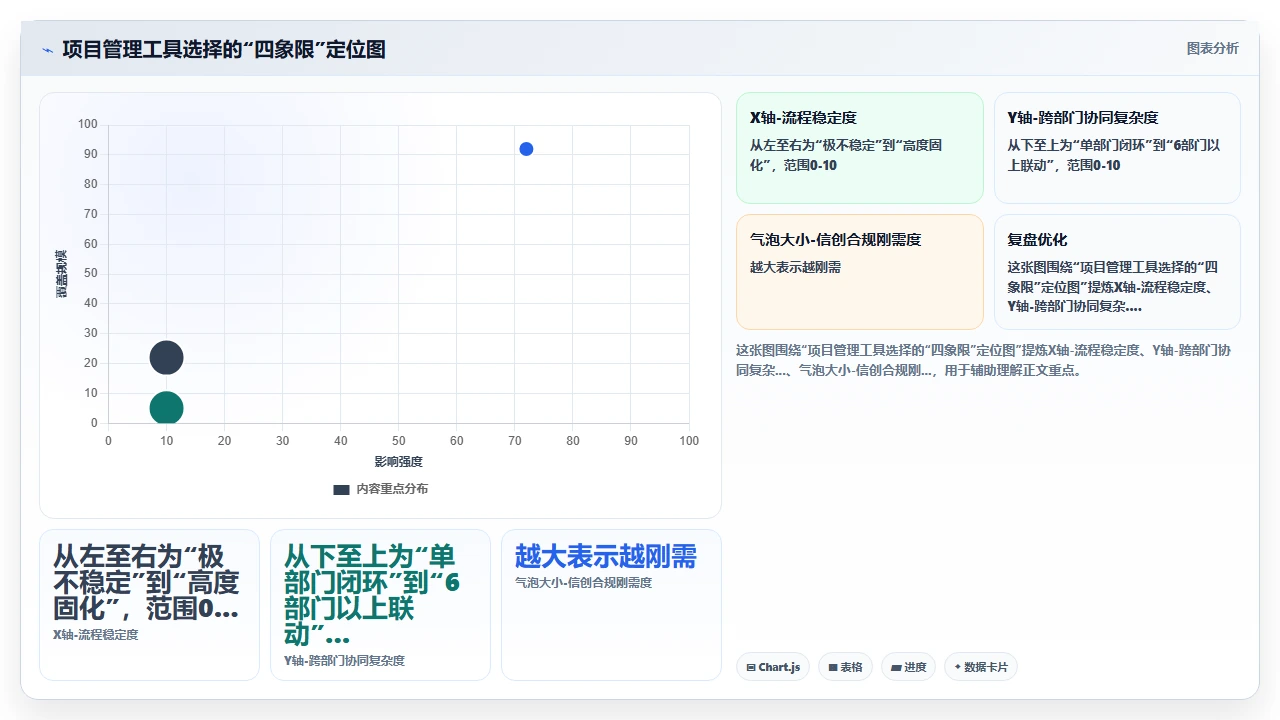Screen dimensions: 1280x720
Task: Click the 内容重点分布 legend text
Action: click(x=392, y=489)
